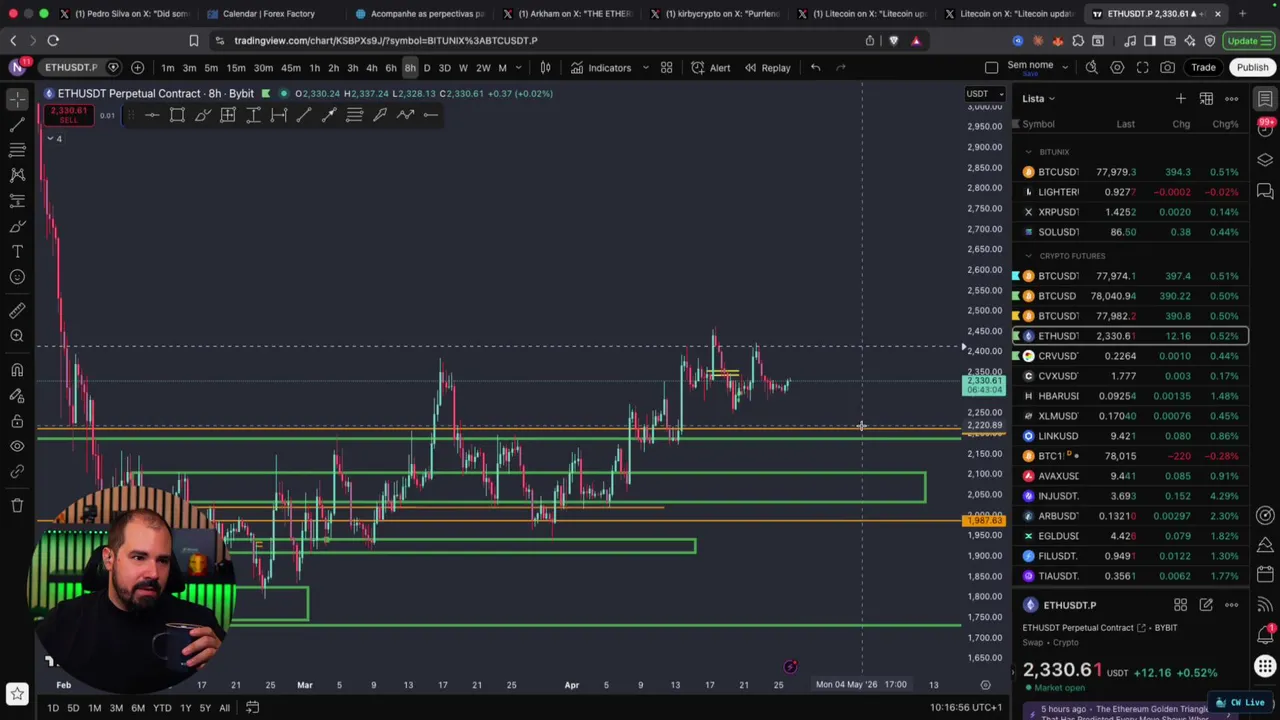Screen dimensions: 1280x720
Task: Open the Fibonacci and Gann tools
Action: (x=17, y=150)
